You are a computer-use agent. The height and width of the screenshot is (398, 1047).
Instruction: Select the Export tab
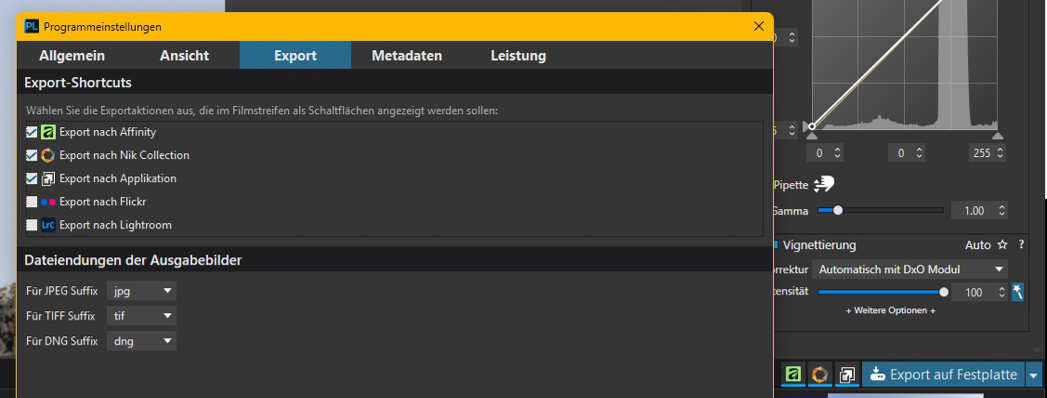295,55
